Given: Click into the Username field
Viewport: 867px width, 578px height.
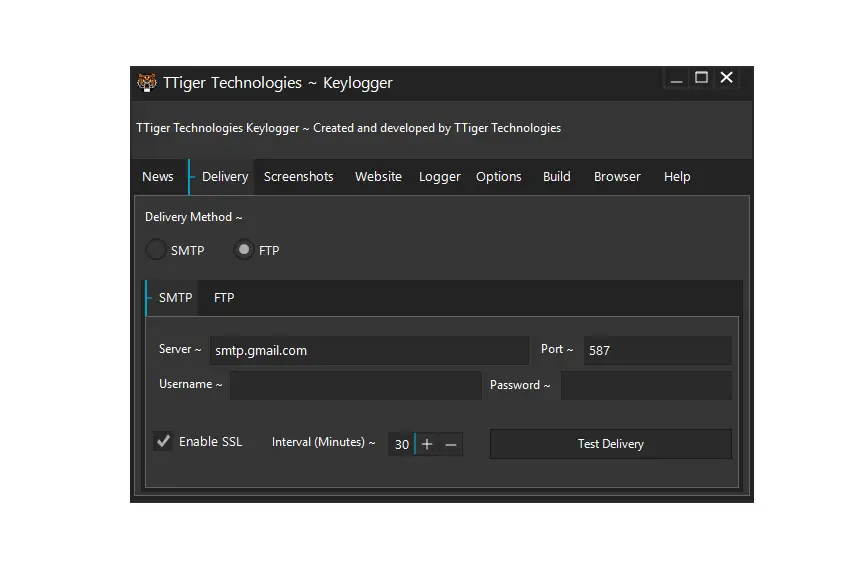Looking at the screenshot, I should pyautogui.click(x=355, y=385).
